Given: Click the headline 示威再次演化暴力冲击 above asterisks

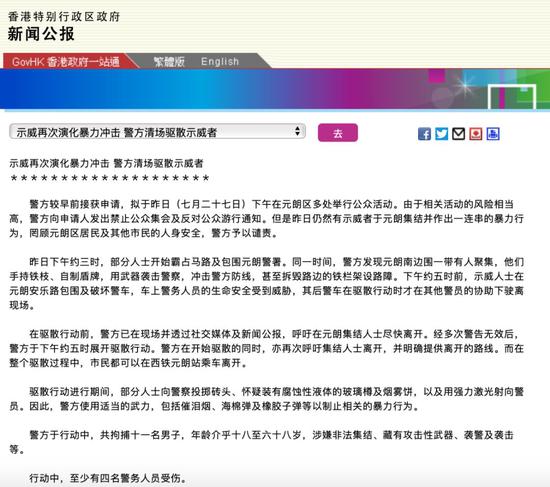Looking at the screenshot, I should pyautogui.click(x=106, y=164).
